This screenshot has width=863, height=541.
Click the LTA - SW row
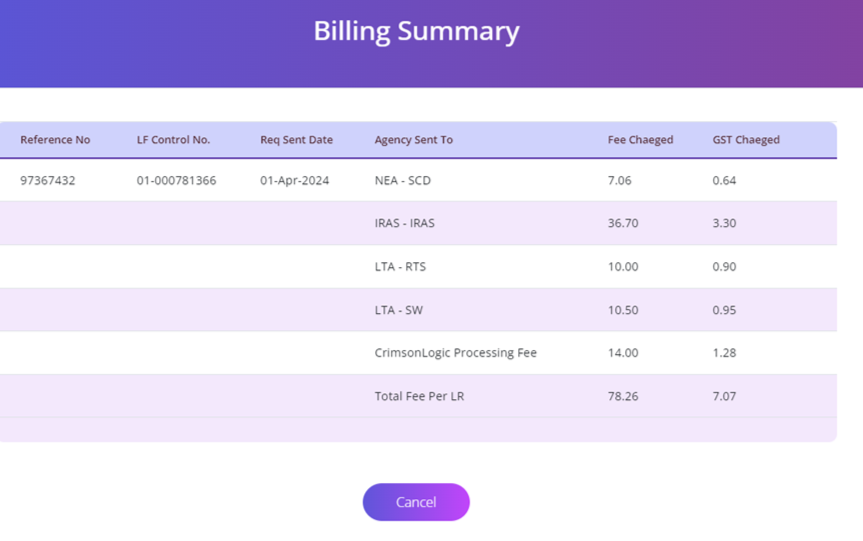pos(399,310)
